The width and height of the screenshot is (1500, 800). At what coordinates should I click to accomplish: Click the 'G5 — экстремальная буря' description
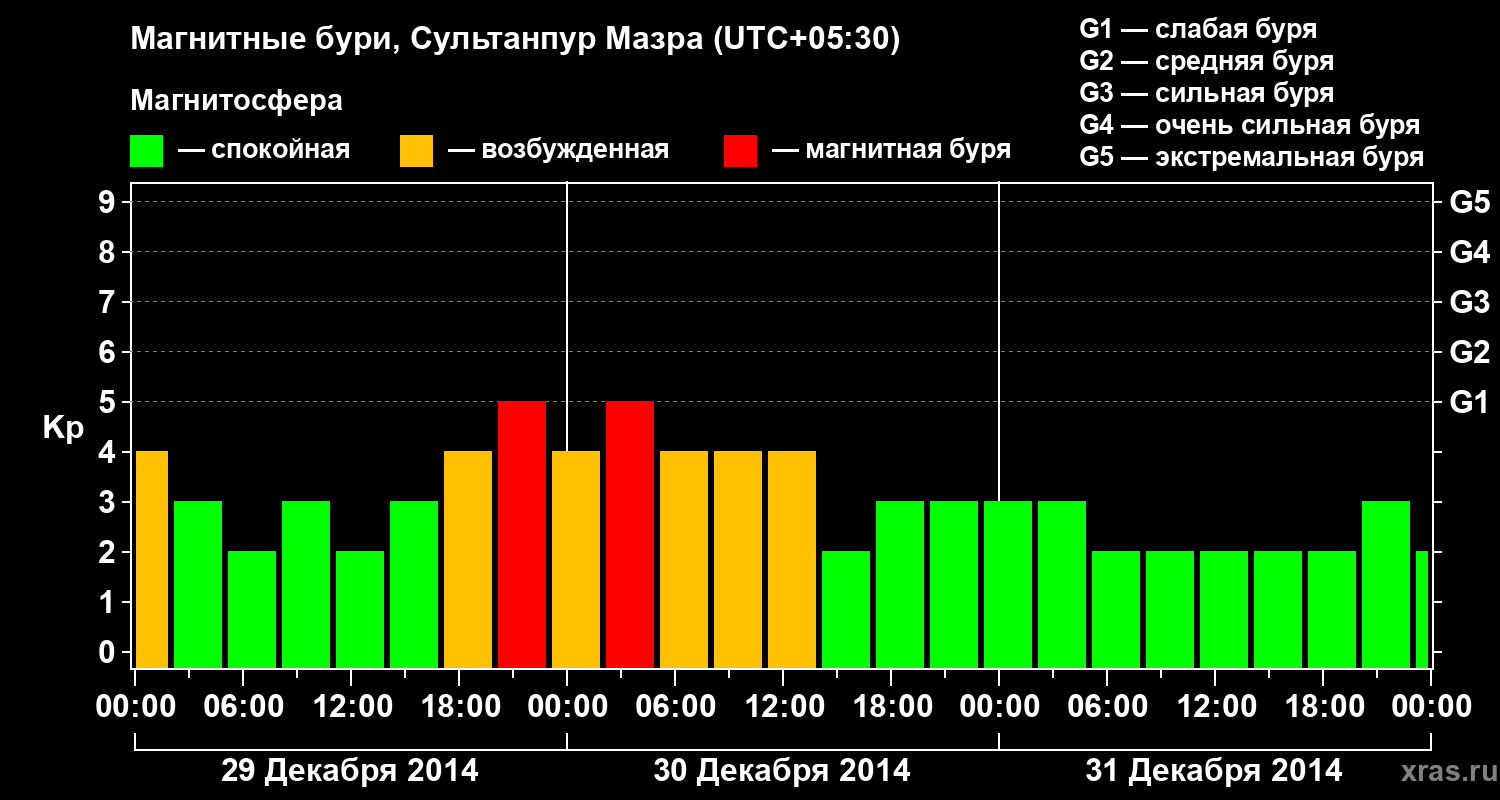click(x=1252, y=158)
